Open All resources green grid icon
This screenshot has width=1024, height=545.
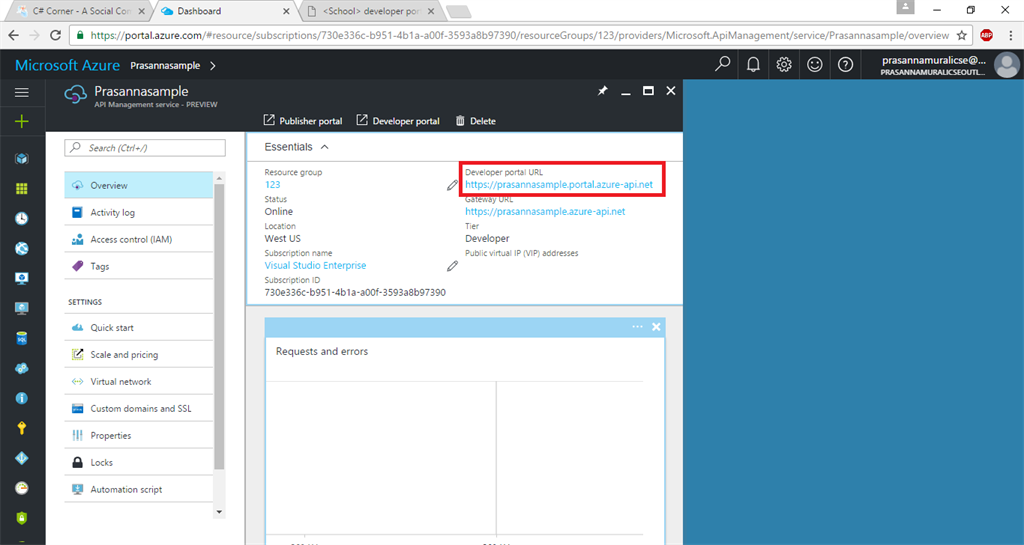22,189
